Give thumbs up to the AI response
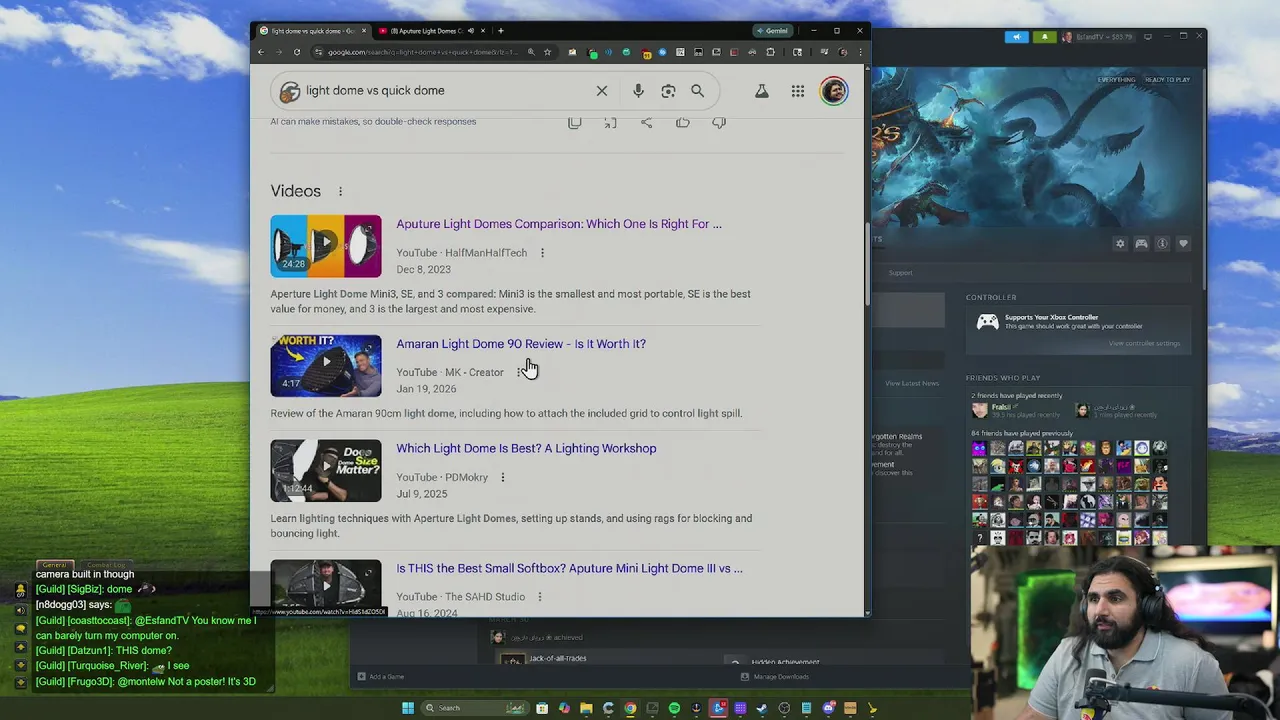 (x=682, y=122)
